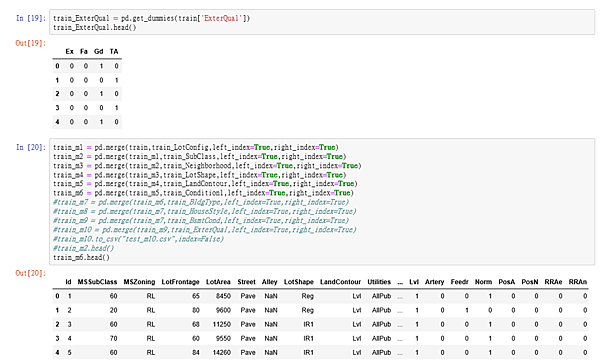Click the ellipsis truncated columns header
Image resolution: width=600 pixels, height=364 pixels.
(400, 282)
